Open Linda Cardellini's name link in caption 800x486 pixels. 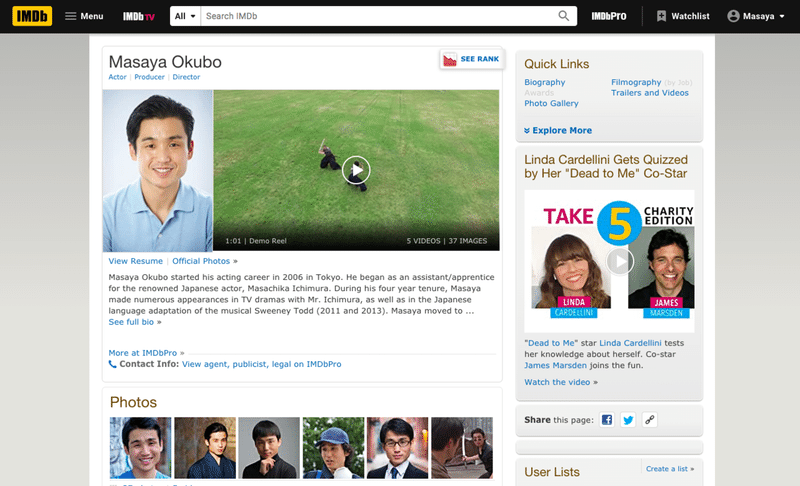tap(630, 343)
